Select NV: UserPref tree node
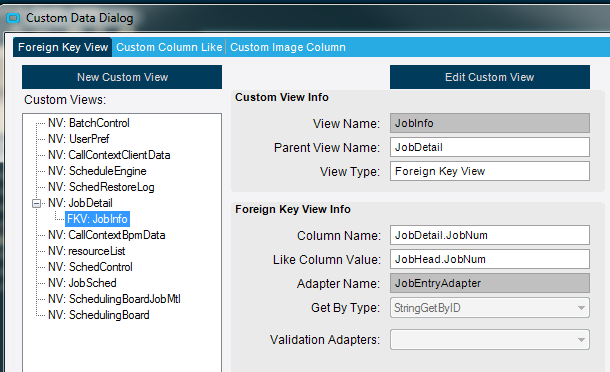Screen dimensions: 610x372 [x=79, y=139]
